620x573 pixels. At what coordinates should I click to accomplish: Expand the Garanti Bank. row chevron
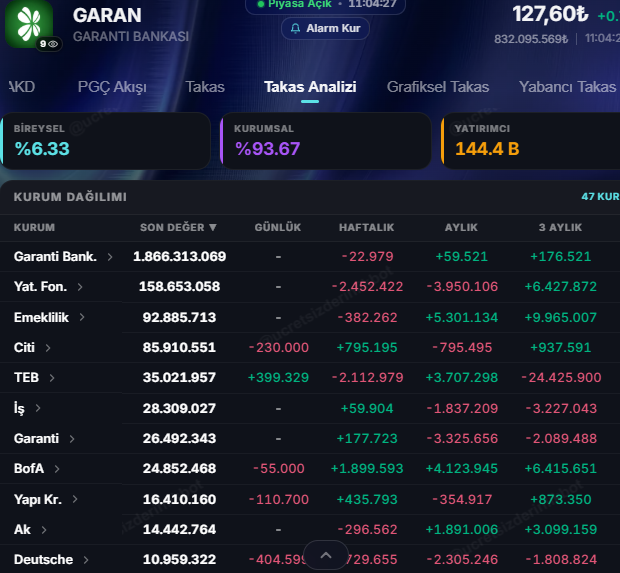[110, 257]
